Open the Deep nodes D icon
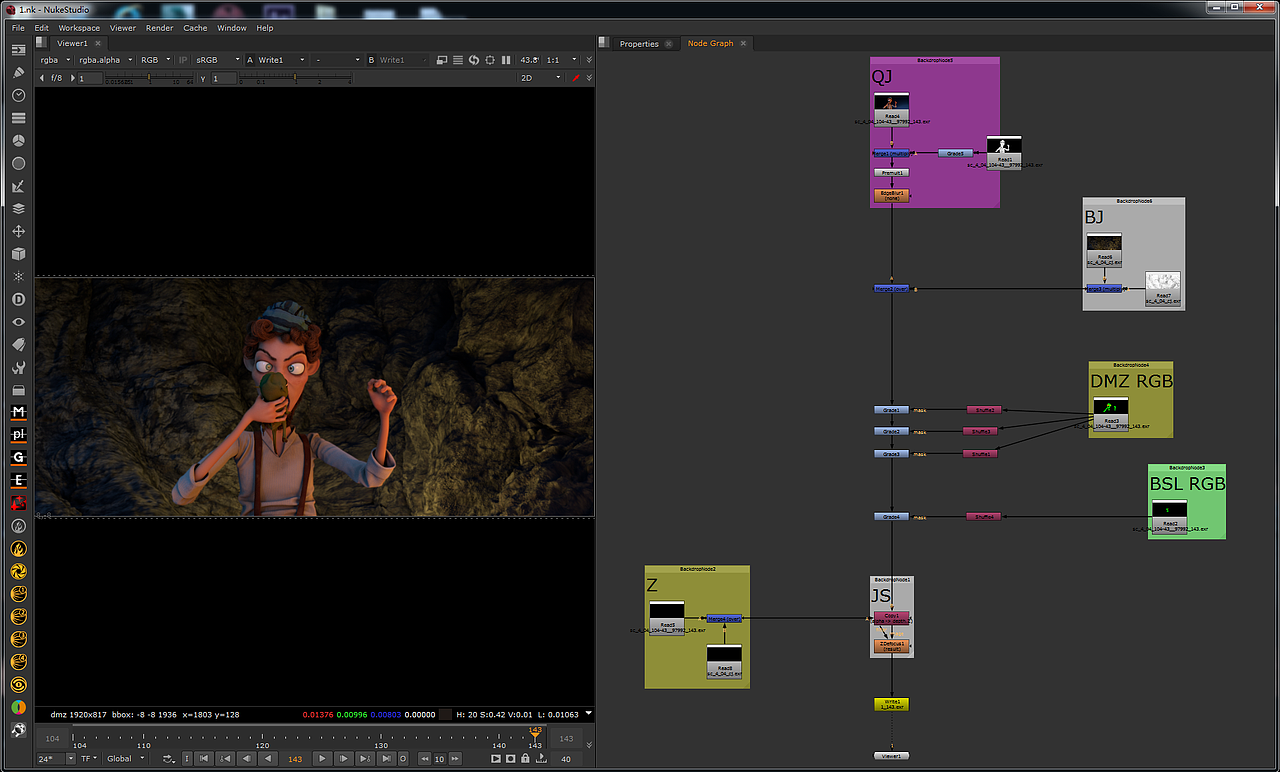1280x772 pixels. click(18, 299)
